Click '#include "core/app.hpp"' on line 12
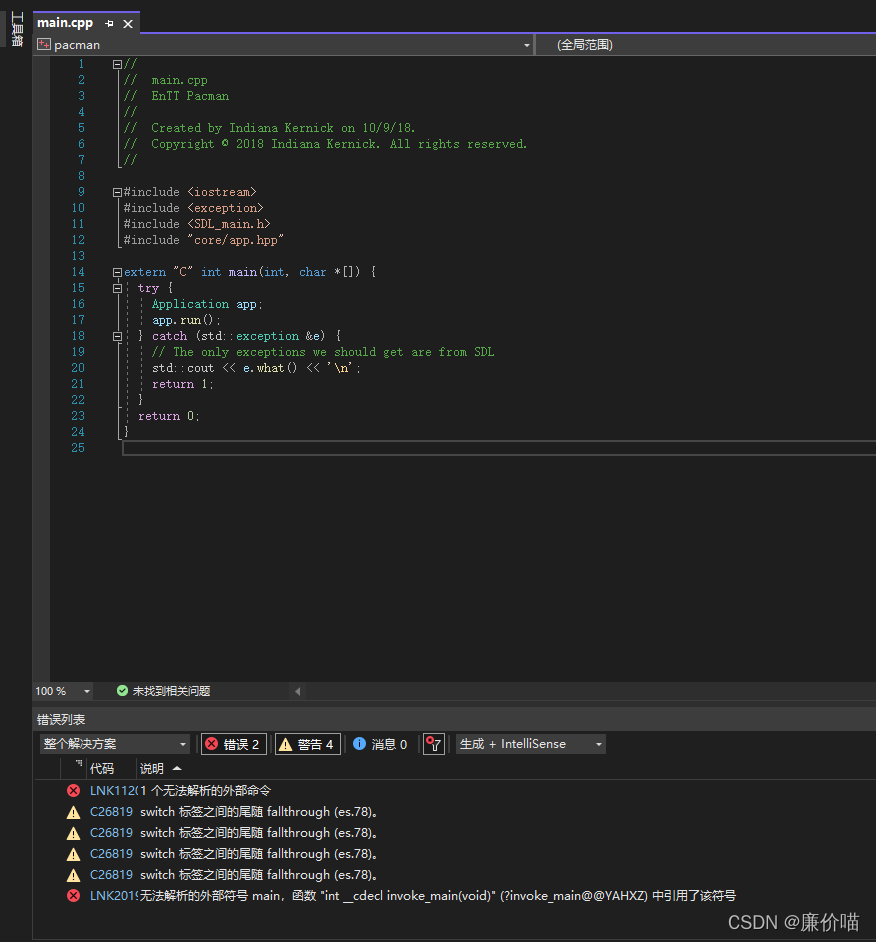 pos(204,240)
